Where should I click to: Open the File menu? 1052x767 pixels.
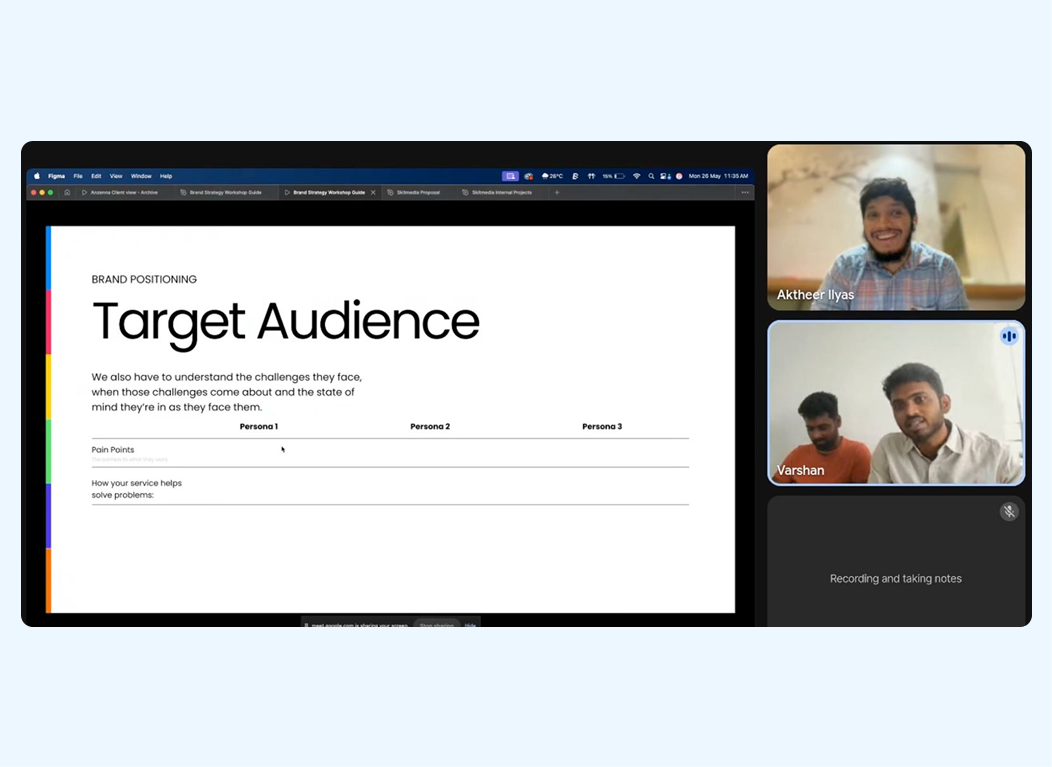click(x=78, y=176)
